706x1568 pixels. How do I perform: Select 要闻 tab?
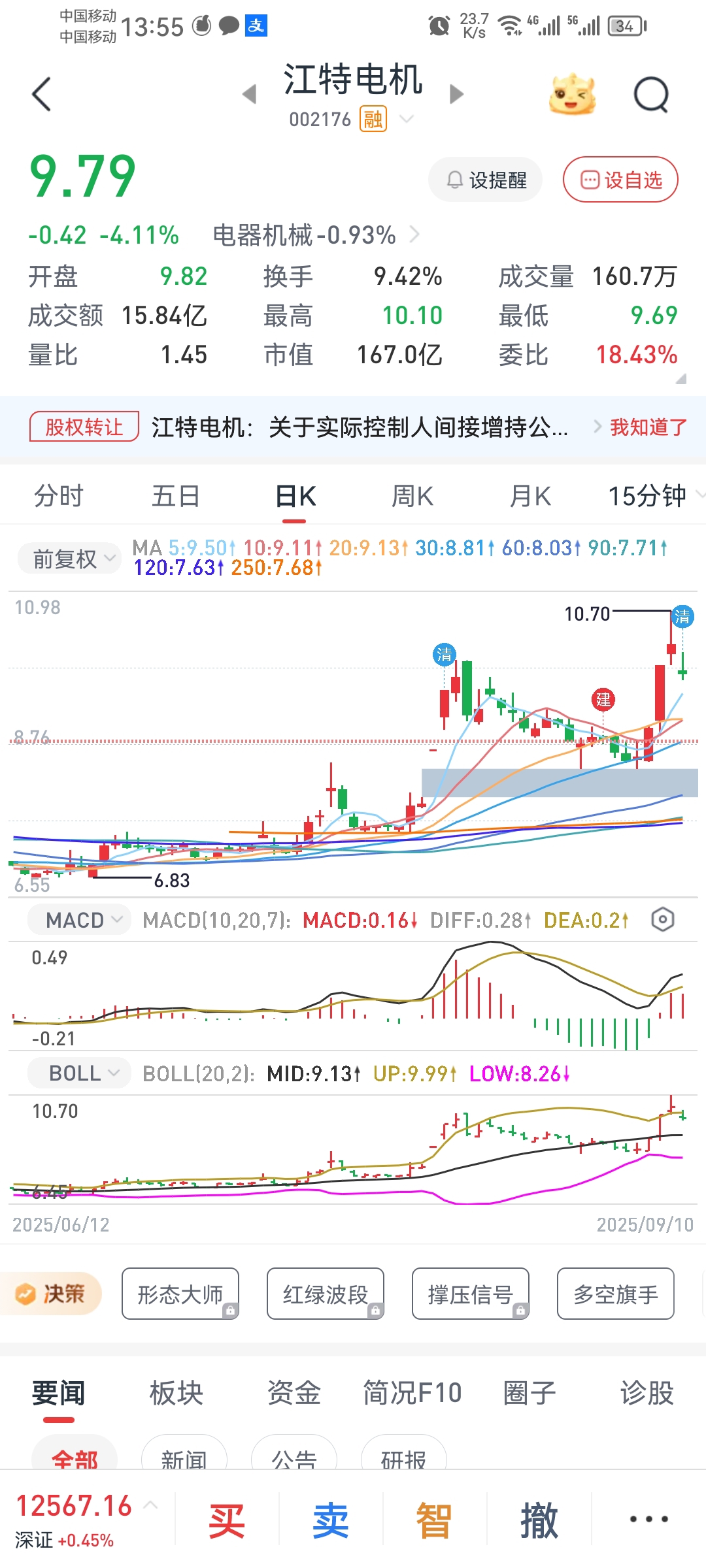pyautogui.click(x=59, y=1393)
